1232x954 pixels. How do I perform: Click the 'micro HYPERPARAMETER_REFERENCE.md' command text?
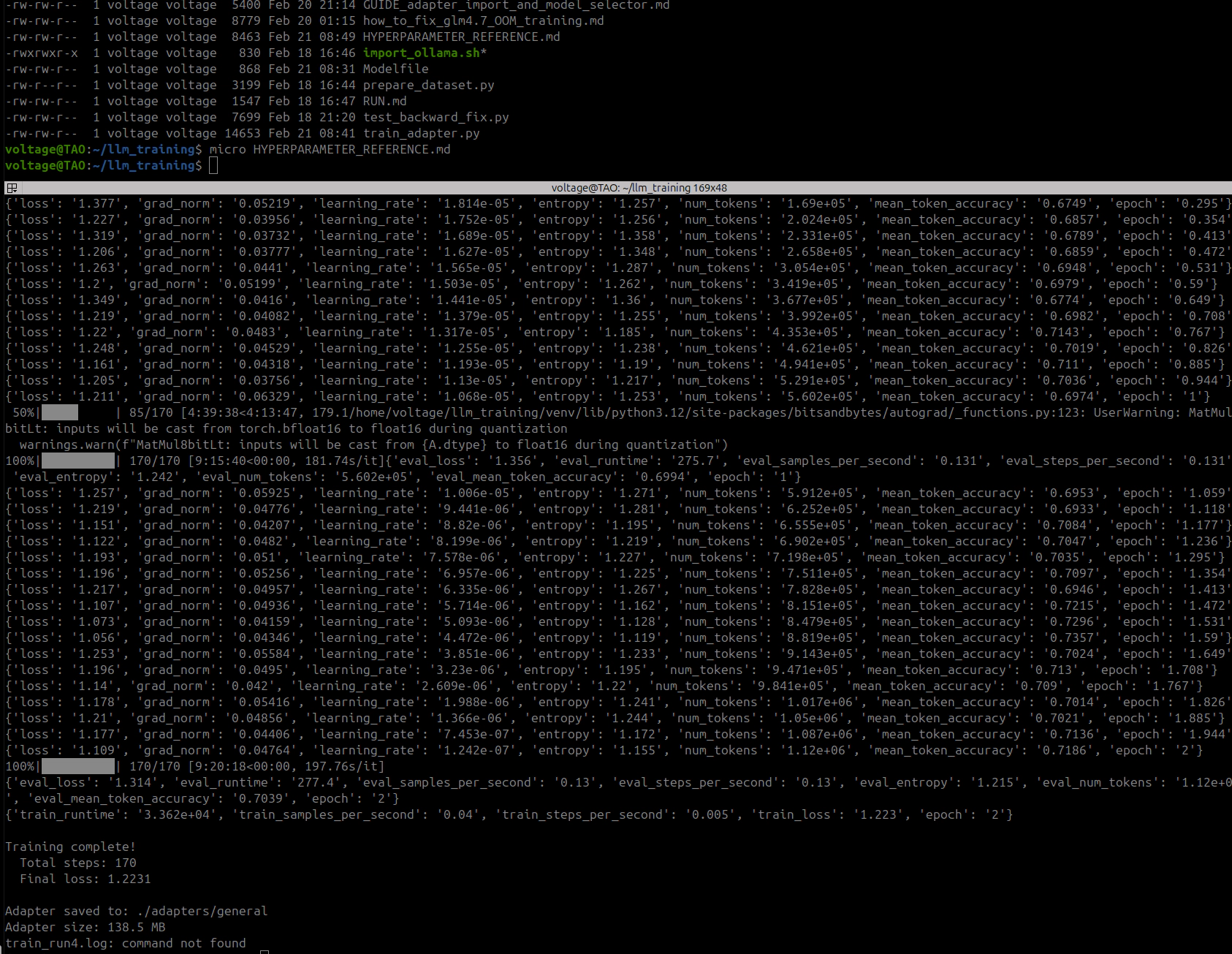[x=330, y=149]
